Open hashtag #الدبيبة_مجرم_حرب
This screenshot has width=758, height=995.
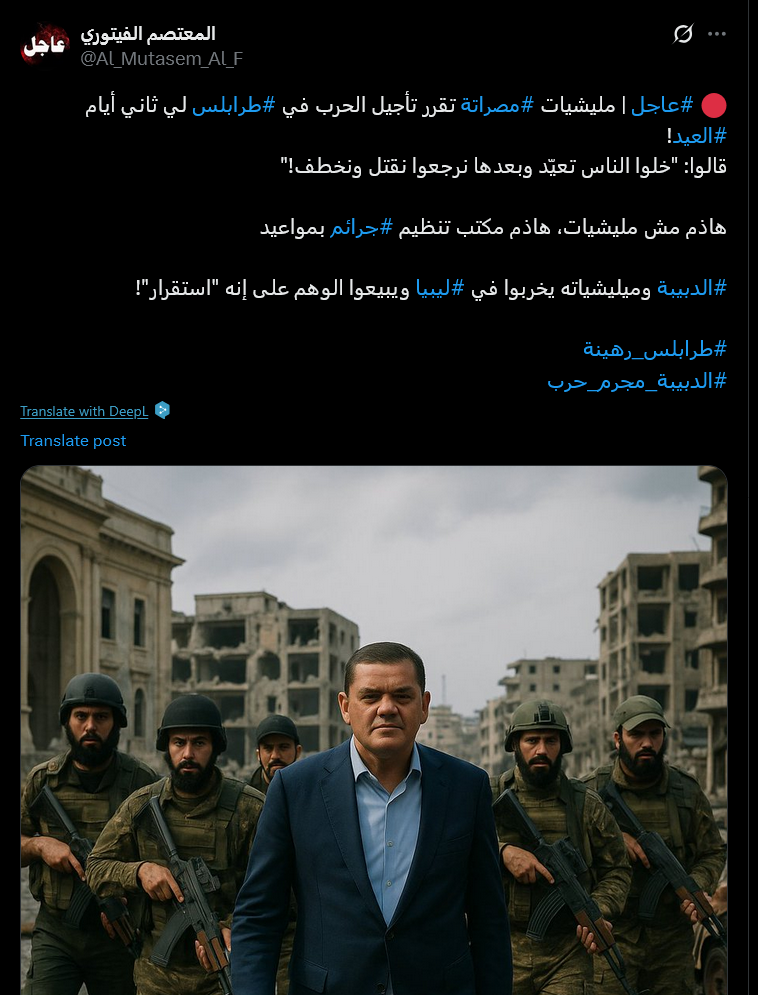tap(637, 381)
